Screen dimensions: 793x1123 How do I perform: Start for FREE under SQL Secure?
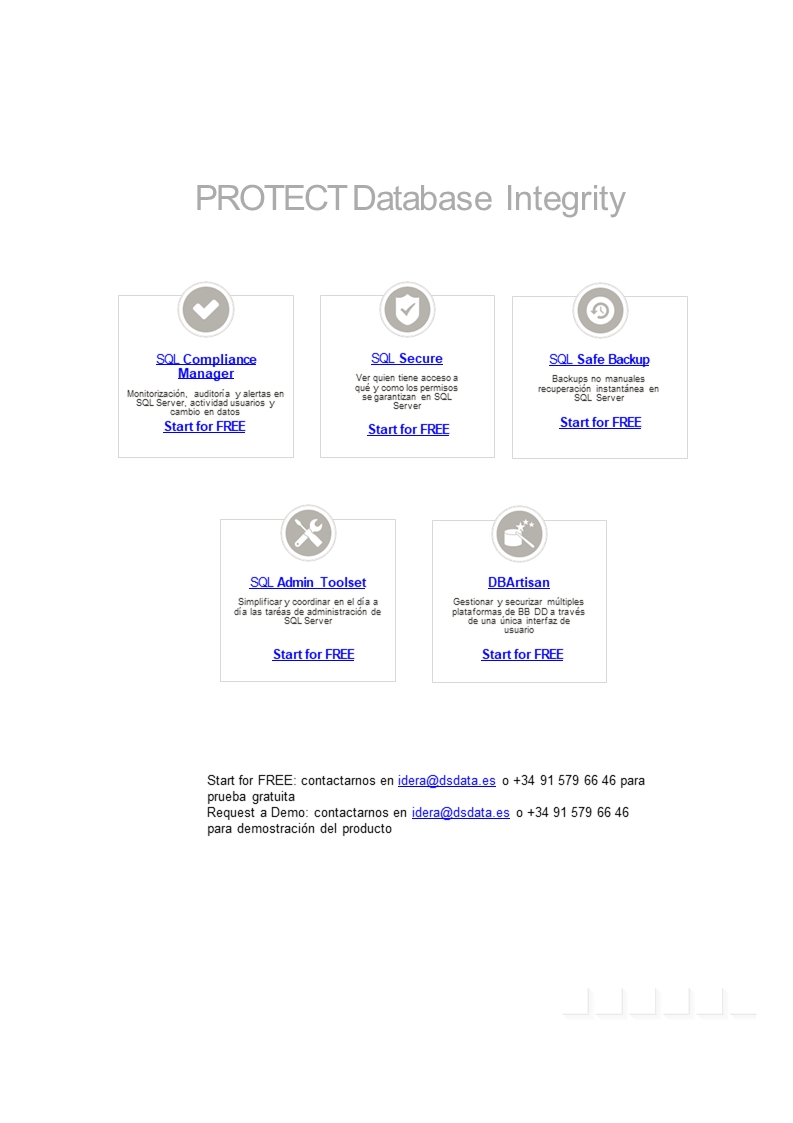[x=408, y=429]
